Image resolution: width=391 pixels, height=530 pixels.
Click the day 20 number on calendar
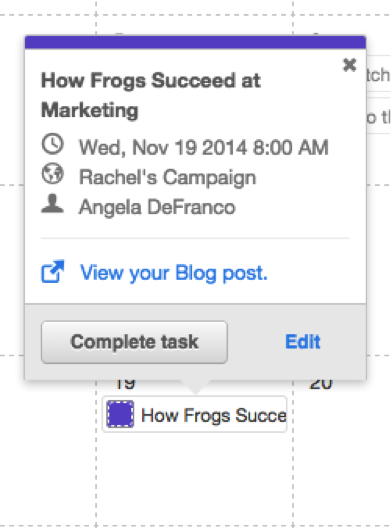tap(321, 385)
